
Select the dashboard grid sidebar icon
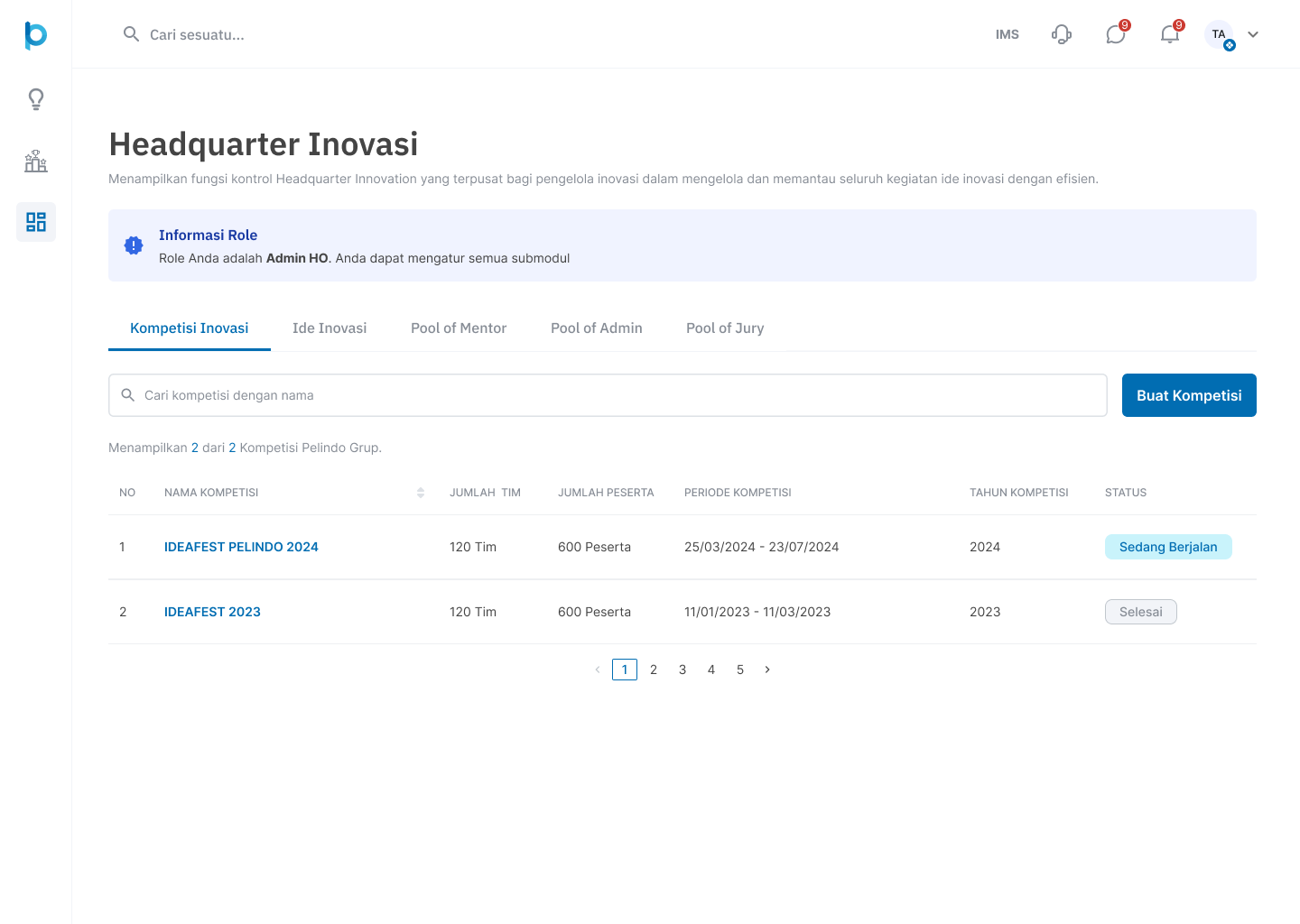pyautogui.click(x=36, y=222)
